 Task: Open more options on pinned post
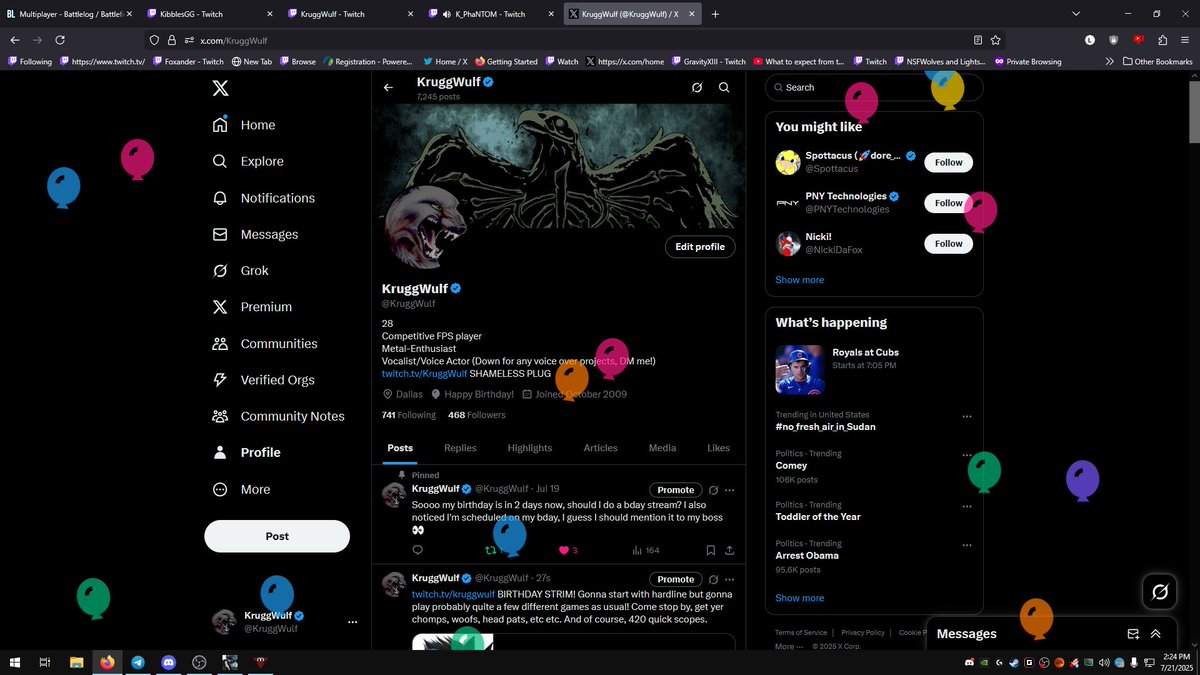(730, 490)
